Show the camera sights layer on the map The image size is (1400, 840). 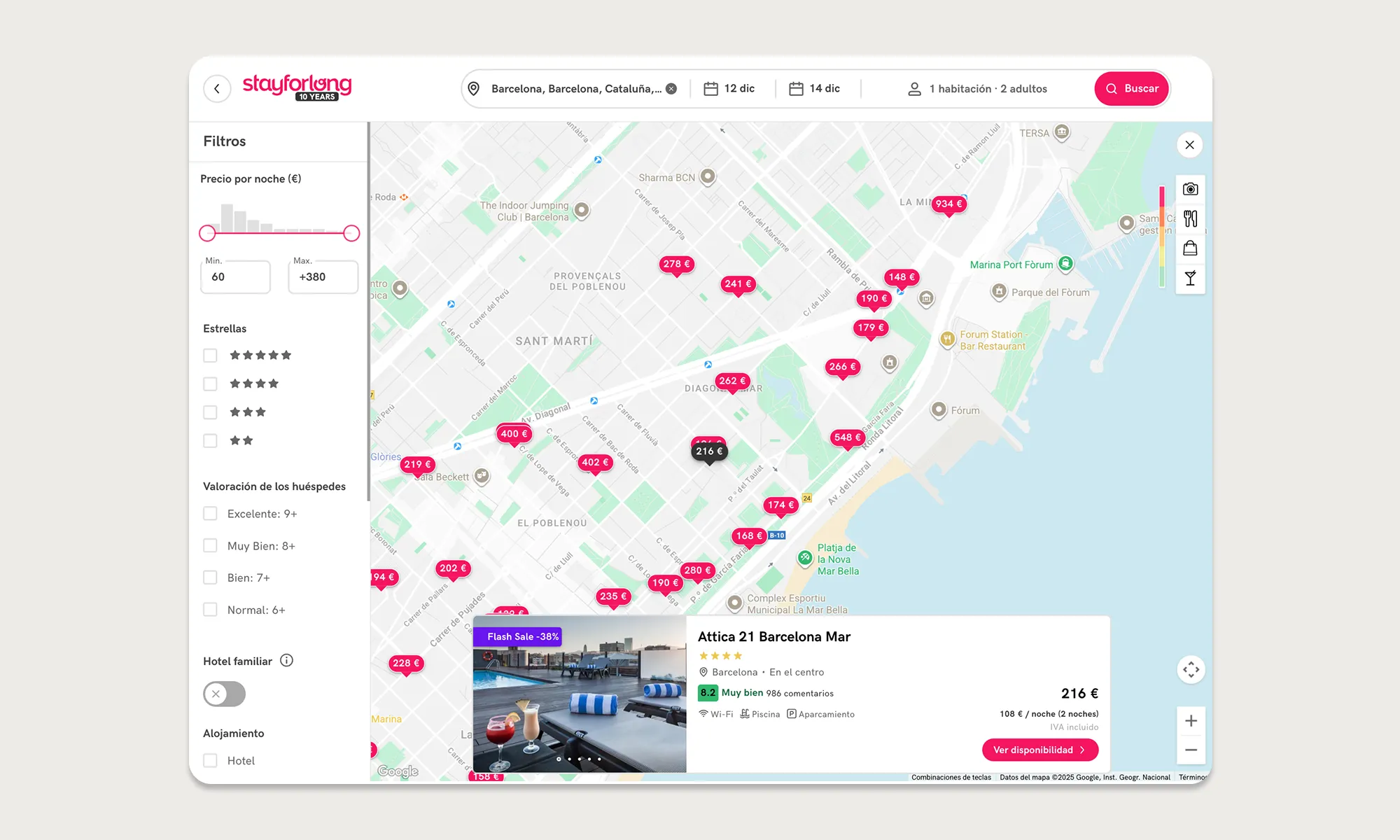pos(1190,189)
